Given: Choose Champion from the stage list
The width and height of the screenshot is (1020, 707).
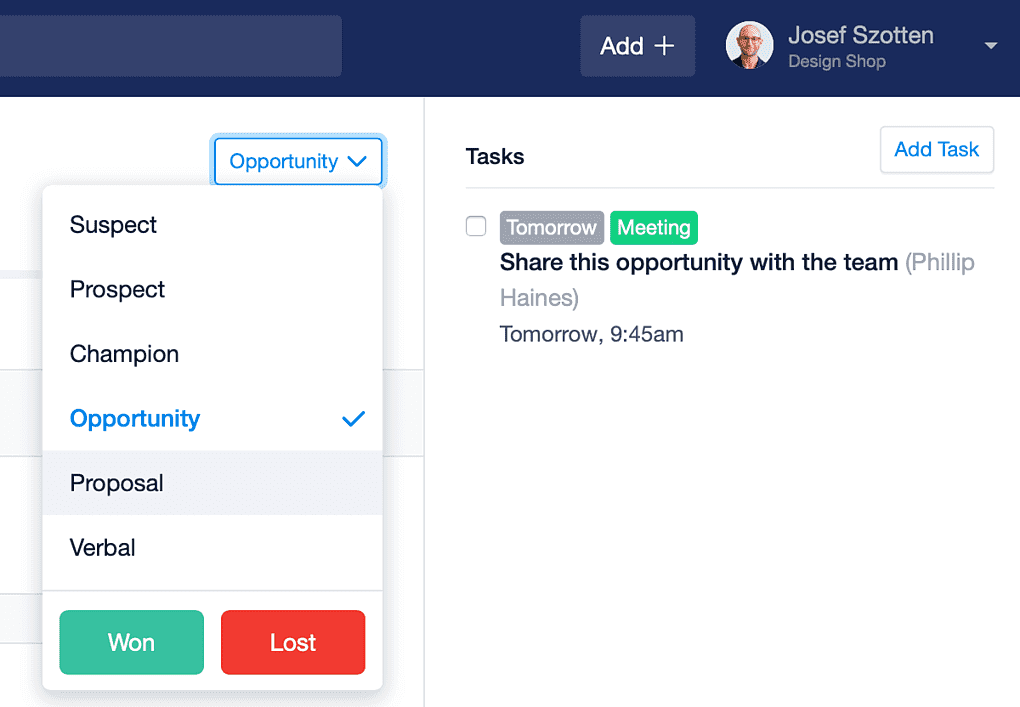Looking at the screenshot, I should [x=212, y=354].
